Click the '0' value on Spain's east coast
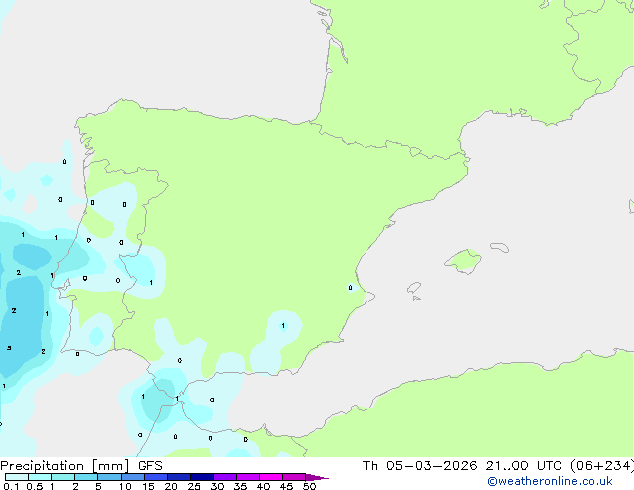This screenshot has height=490, width=634. (x=350, y=288)
